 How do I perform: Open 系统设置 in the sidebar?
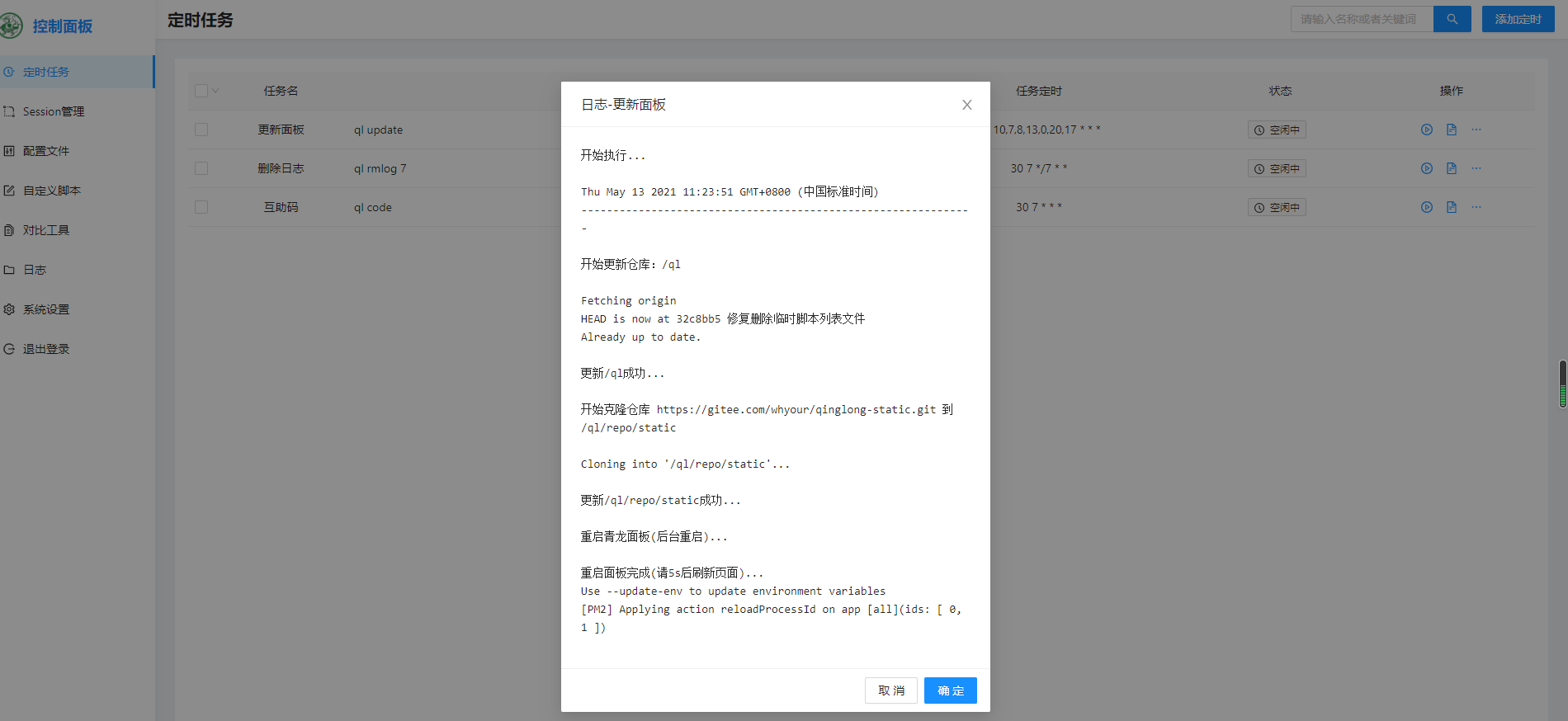coord(77,309)
